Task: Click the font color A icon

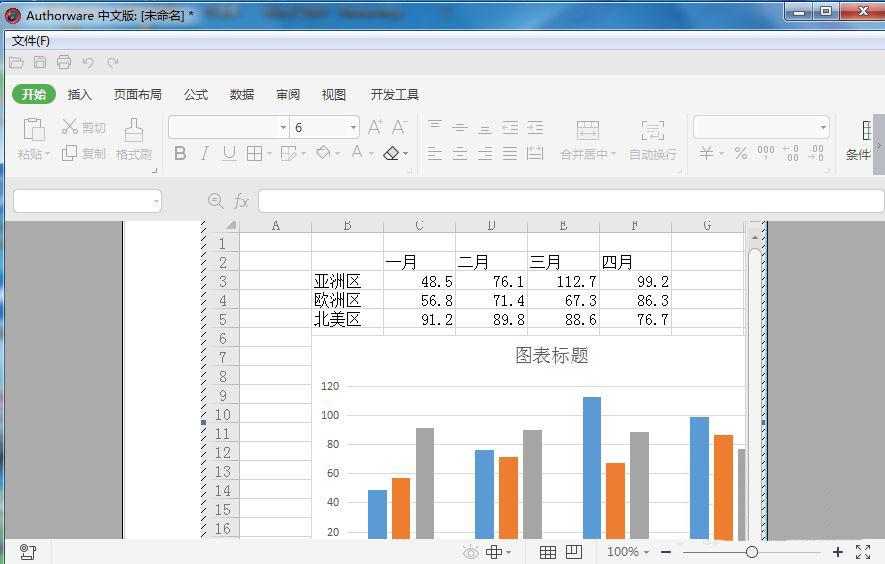Action: (357, 152)
